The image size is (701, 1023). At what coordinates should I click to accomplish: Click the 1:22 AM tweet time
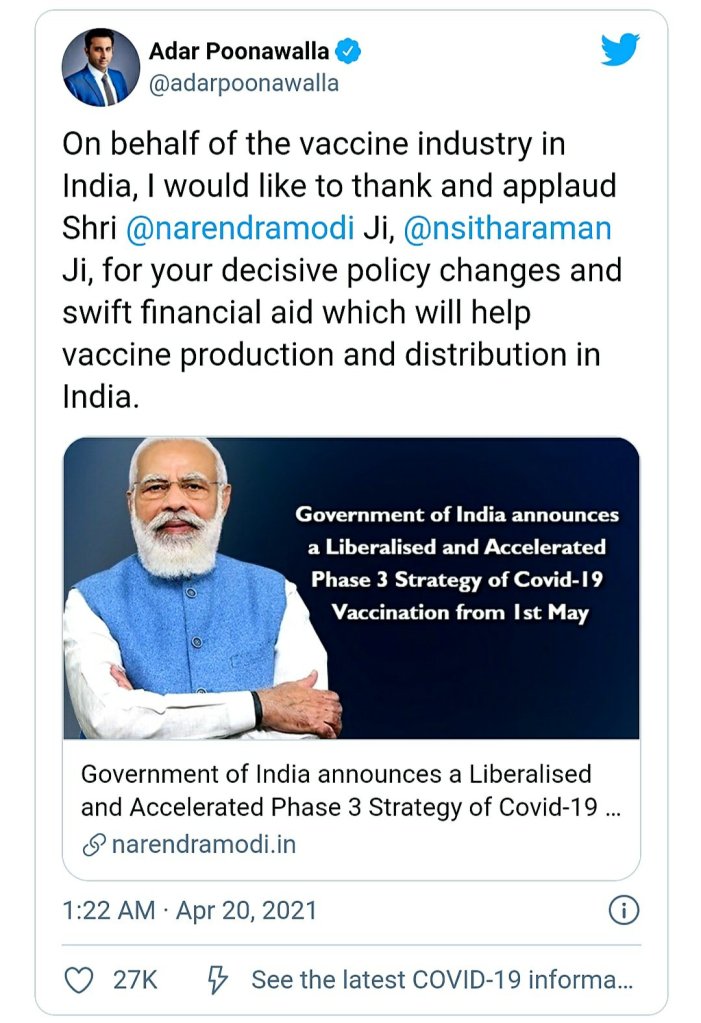click(x=108, y=910)
